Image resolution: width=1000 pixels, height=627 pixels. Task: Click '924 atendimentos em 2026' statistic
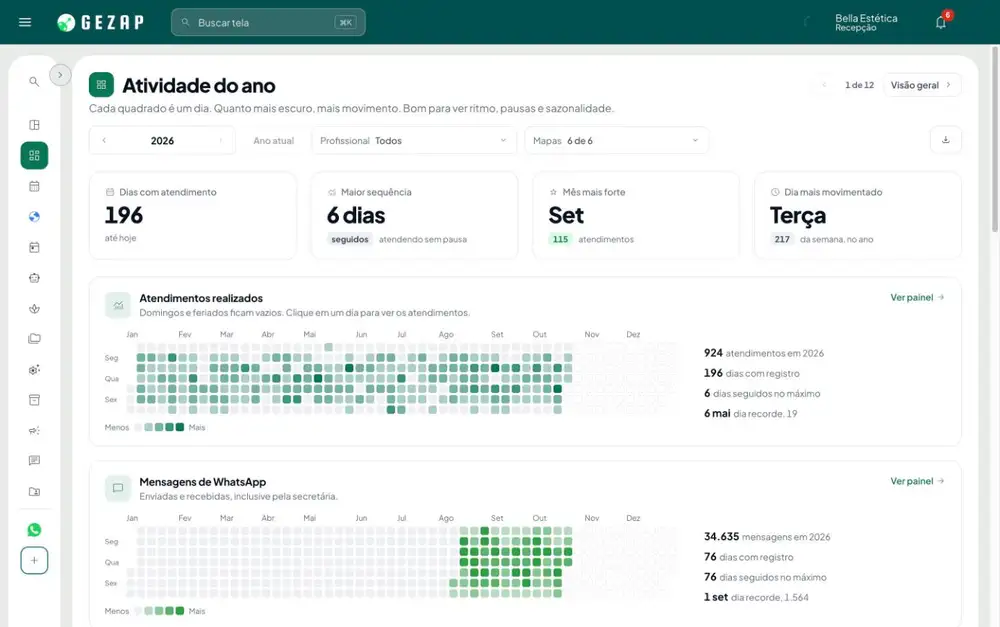tap(763, 353)
